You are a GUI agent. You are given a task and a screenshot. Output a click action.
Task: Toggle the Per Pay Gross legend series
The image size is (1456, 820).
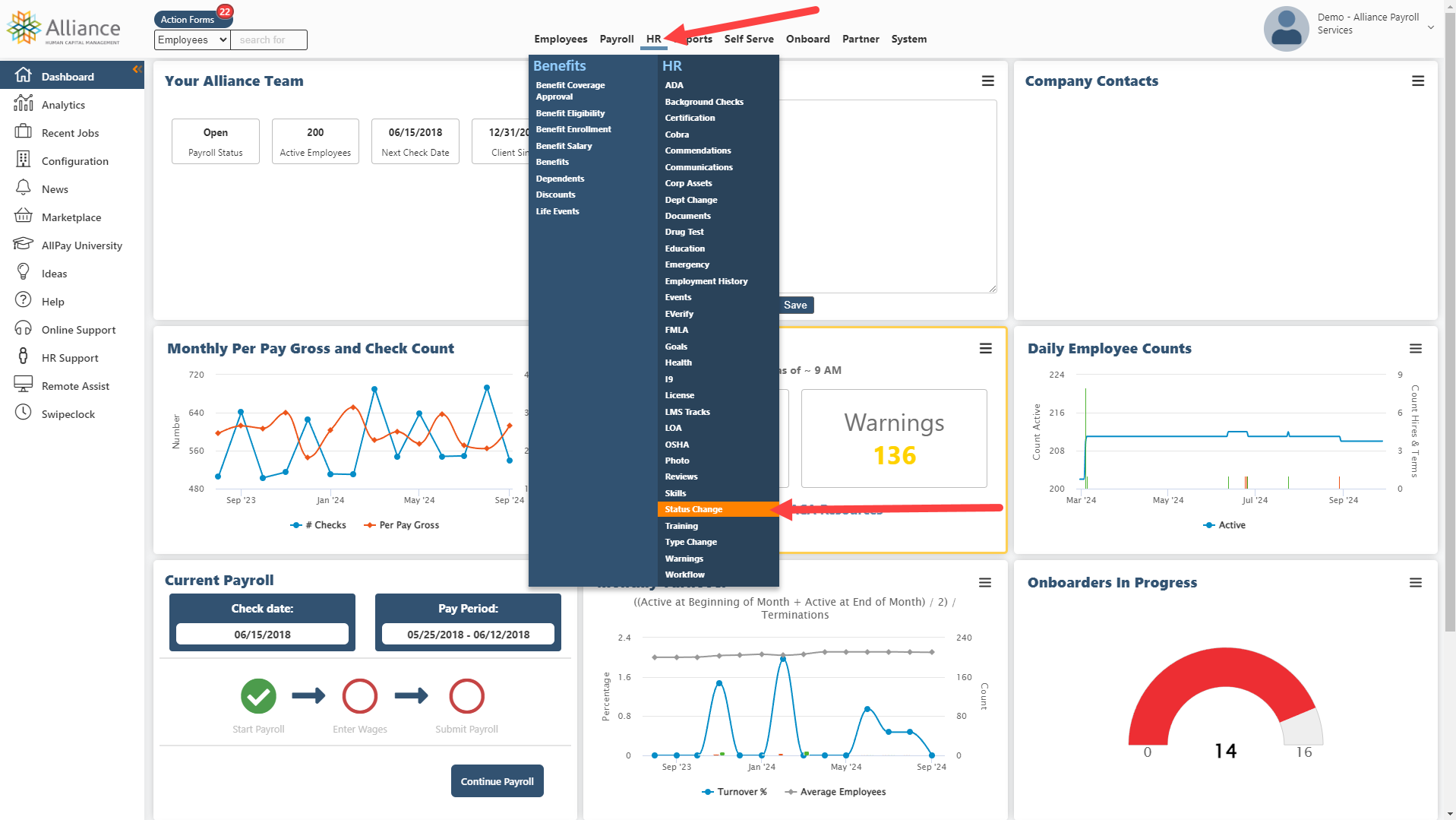pos(402,525)
